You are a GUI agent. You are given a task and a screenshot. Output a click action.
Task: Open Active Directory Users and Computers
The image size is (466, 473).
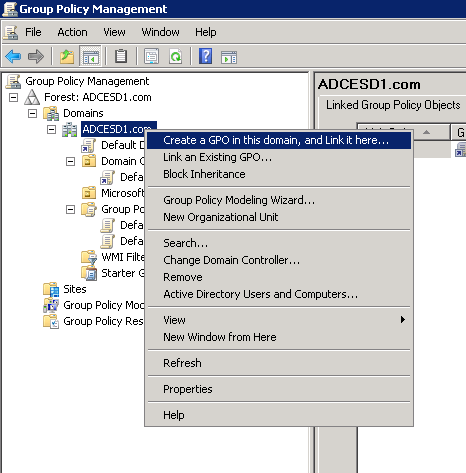[x=279, y=294]
